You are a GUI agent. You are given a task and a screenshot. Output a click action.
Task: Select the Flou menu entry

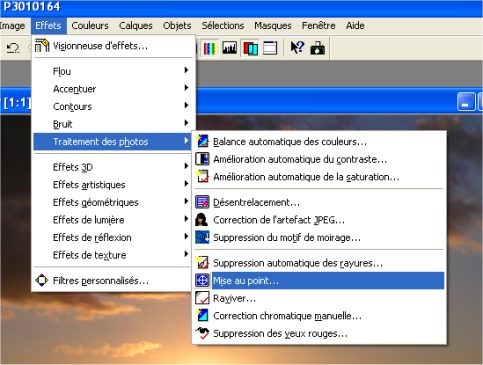pyautogui.click(x=113, y=71)
